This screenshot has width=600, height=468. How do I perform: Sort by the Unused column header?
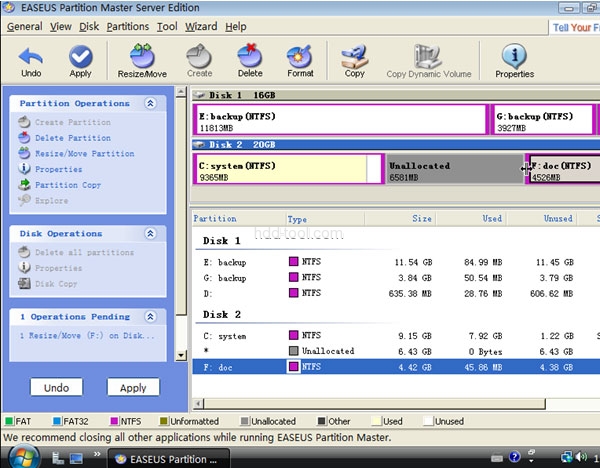pos(543,219)
